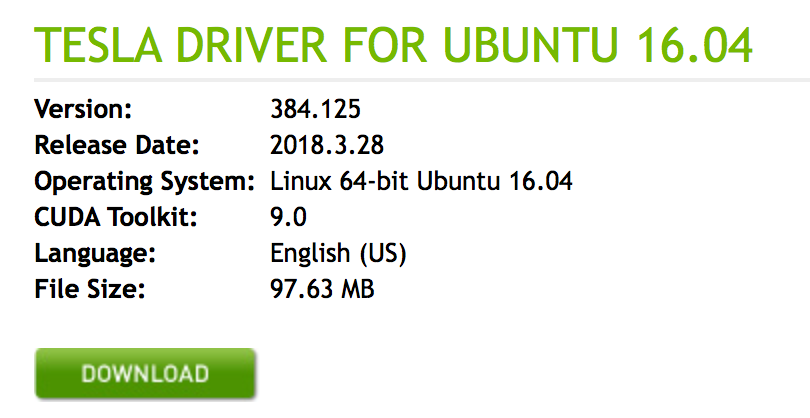Select the CUDA Toolkit value '9.0'
The height and width of the screenshot is (418, 810).
click(x=289, y=218)
